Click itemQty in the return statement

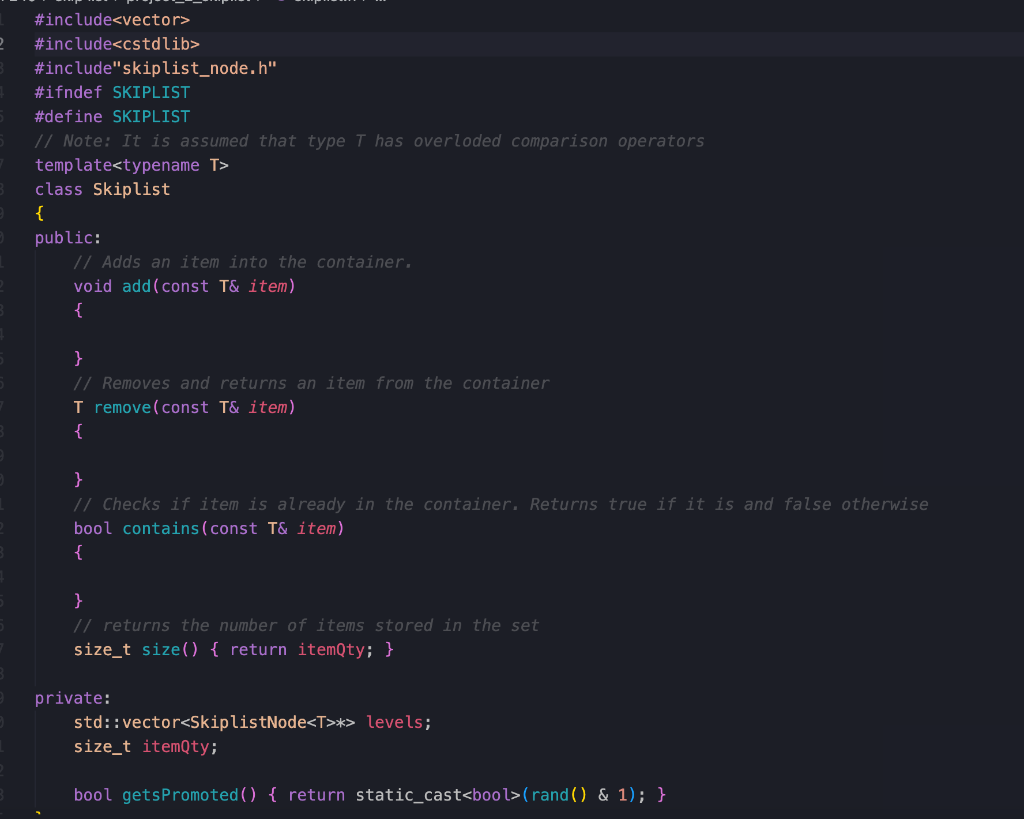click(x=331, y=650)
